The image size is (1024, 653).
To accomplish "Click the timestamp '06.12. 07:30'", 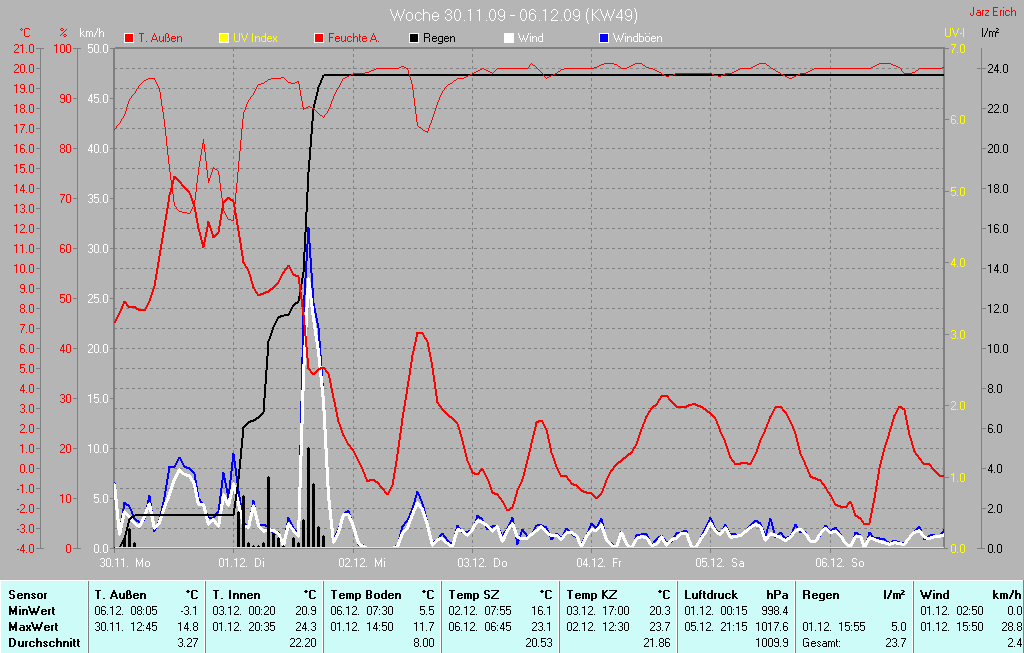I will [362, 611].
